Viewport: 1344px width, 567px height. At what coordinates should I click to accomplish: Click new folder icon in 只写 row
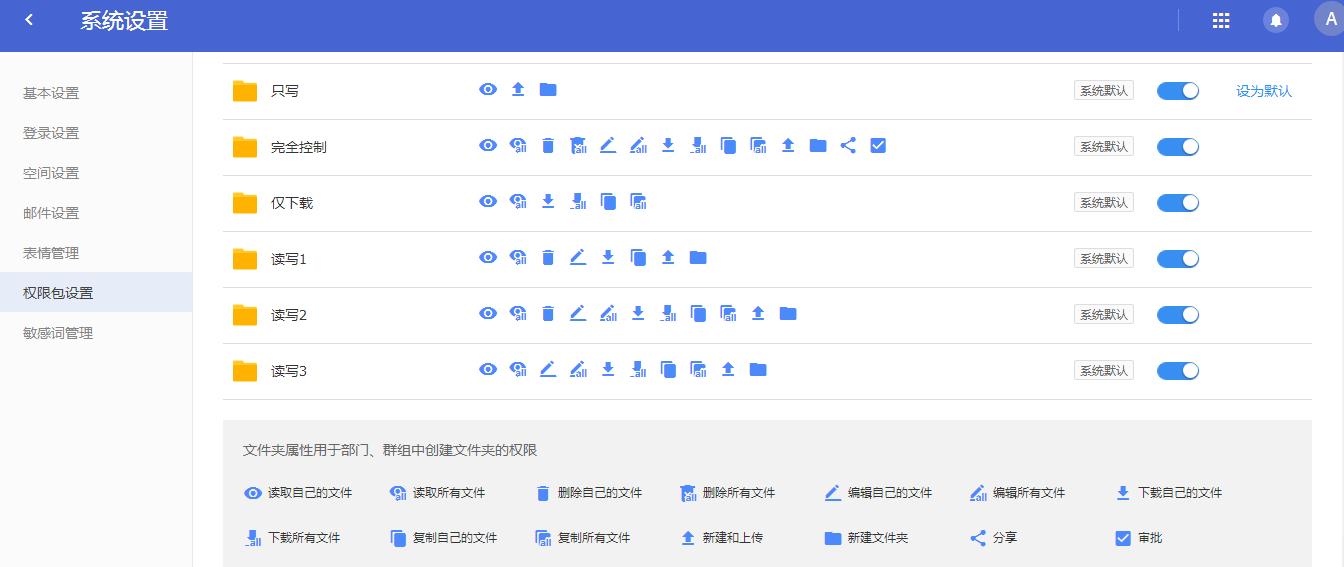pos(548,90)
